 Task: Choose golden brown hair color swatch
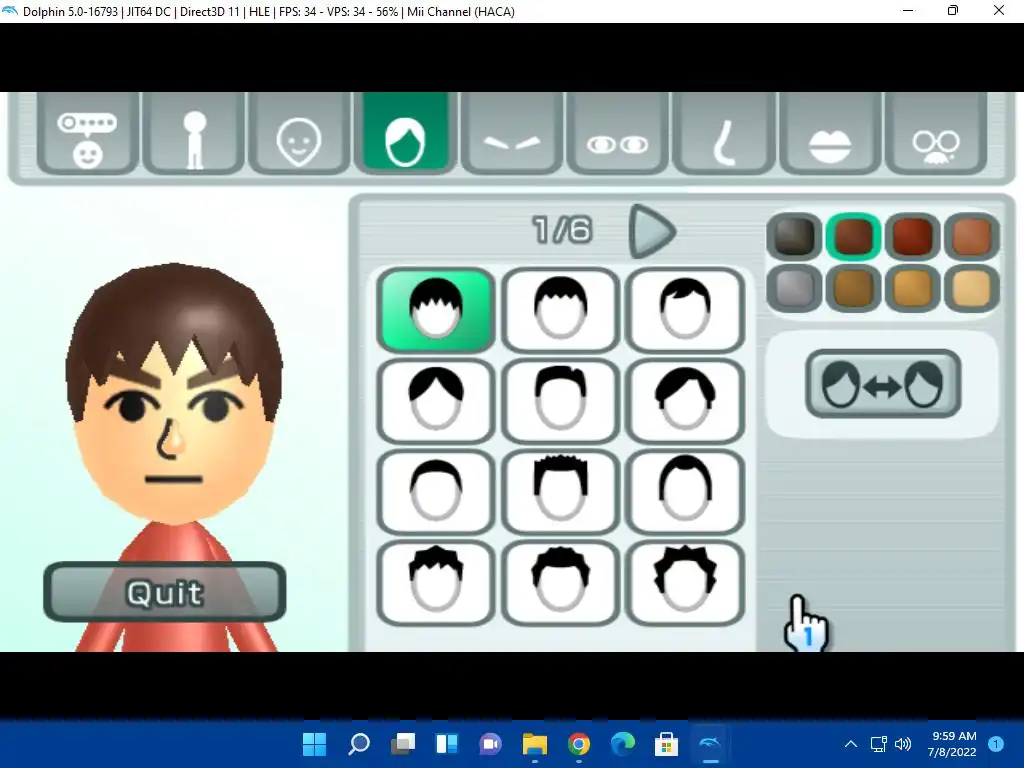(x=854, y=289)
